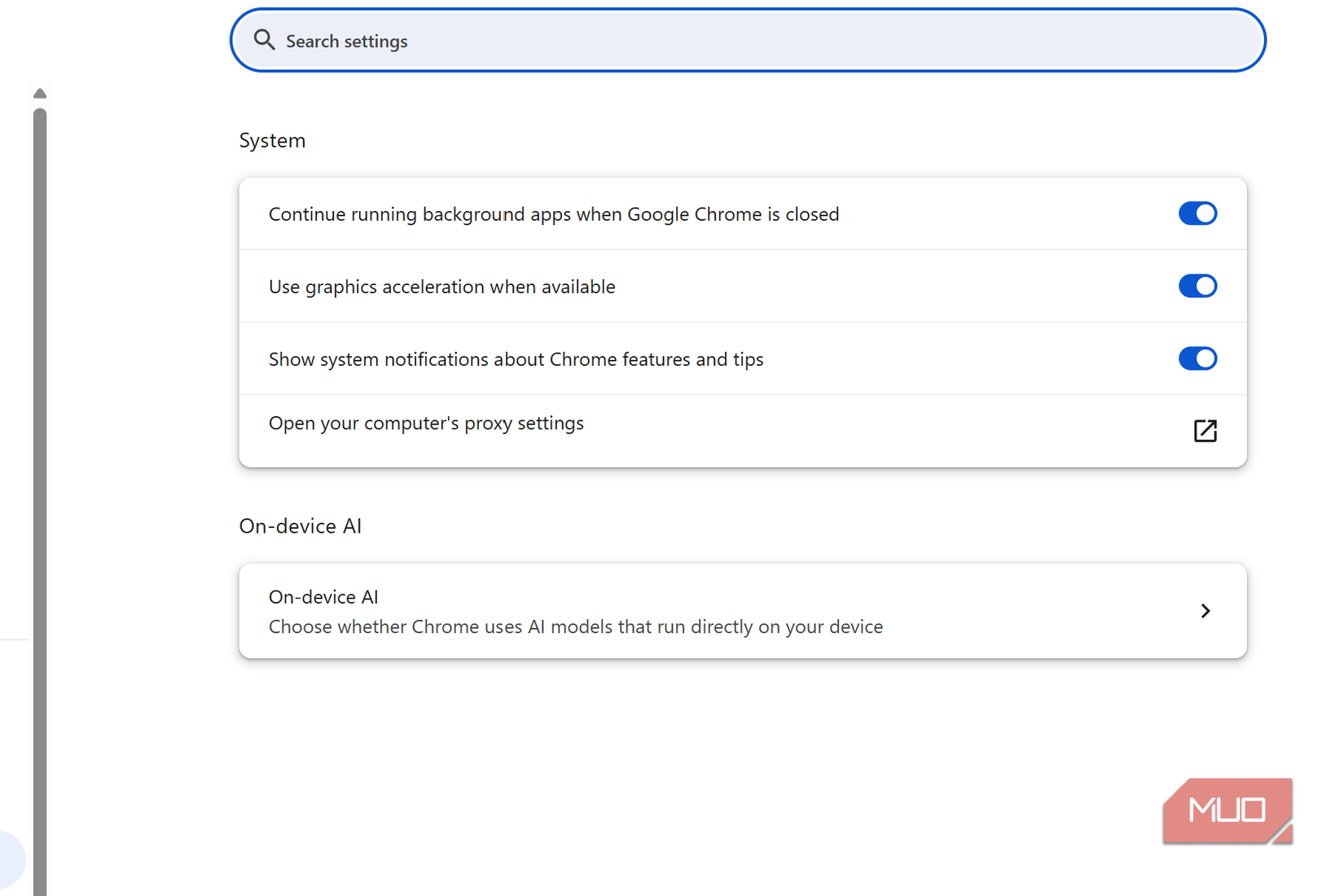Expand On-device AI chevron arrow

pos(1206,611)
